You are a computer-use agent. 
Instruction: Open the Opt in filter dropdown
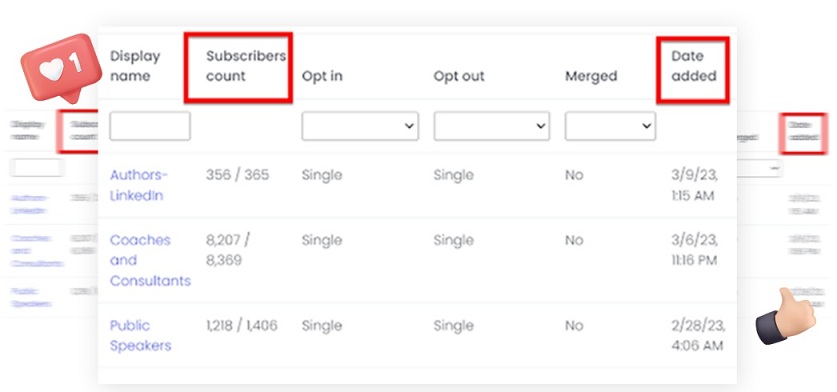pos(360,126)
